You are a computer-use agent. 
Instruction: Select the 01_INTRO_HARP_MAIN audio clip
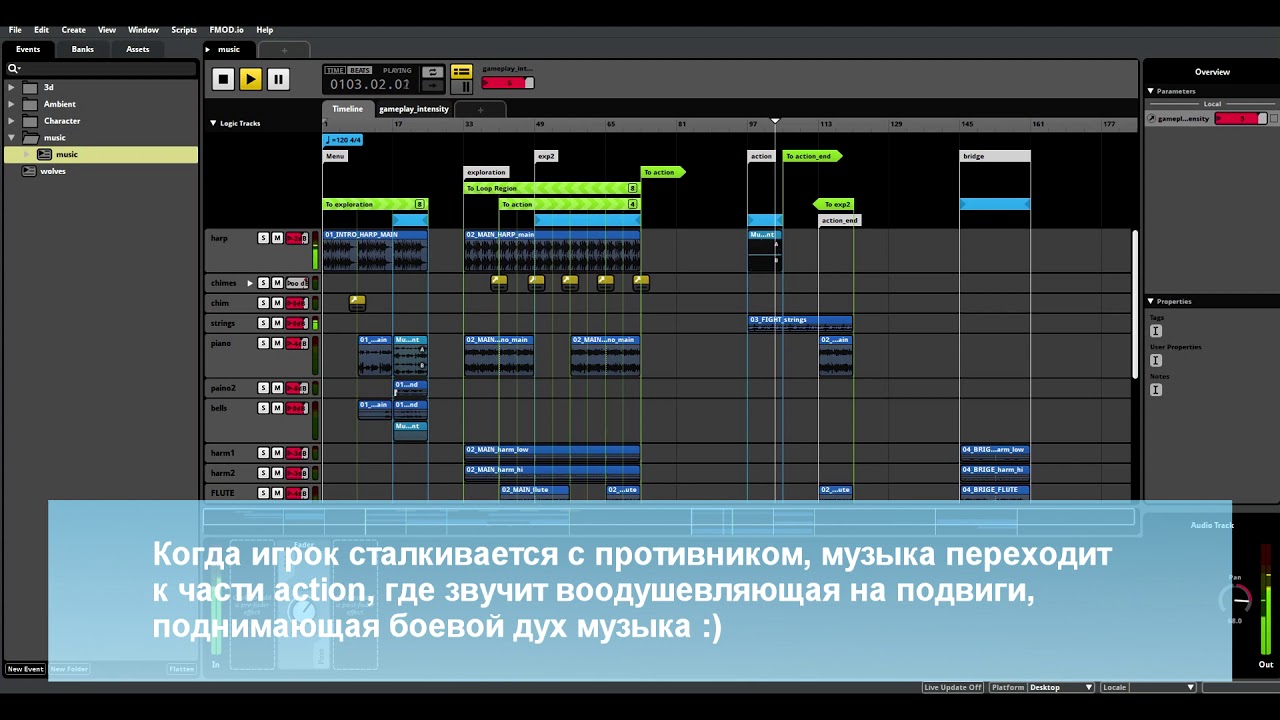pyautogui.click(x=375, y=250)
